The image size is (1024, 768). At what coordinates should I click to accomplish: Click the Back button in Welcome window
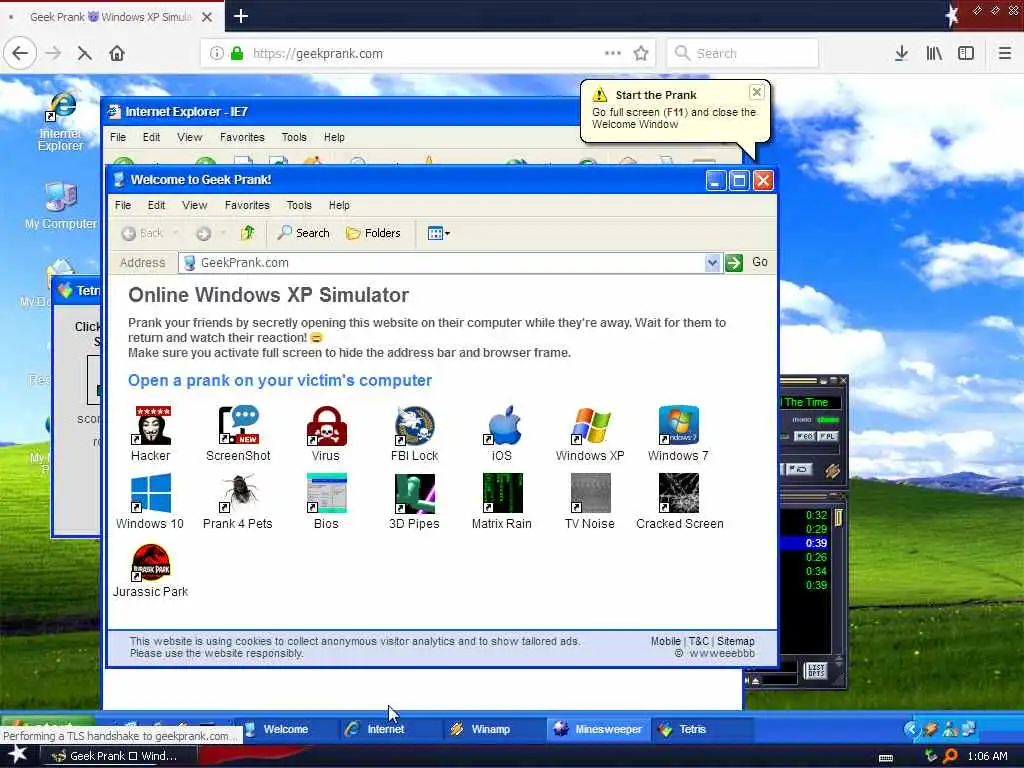[x=143, y=233]
